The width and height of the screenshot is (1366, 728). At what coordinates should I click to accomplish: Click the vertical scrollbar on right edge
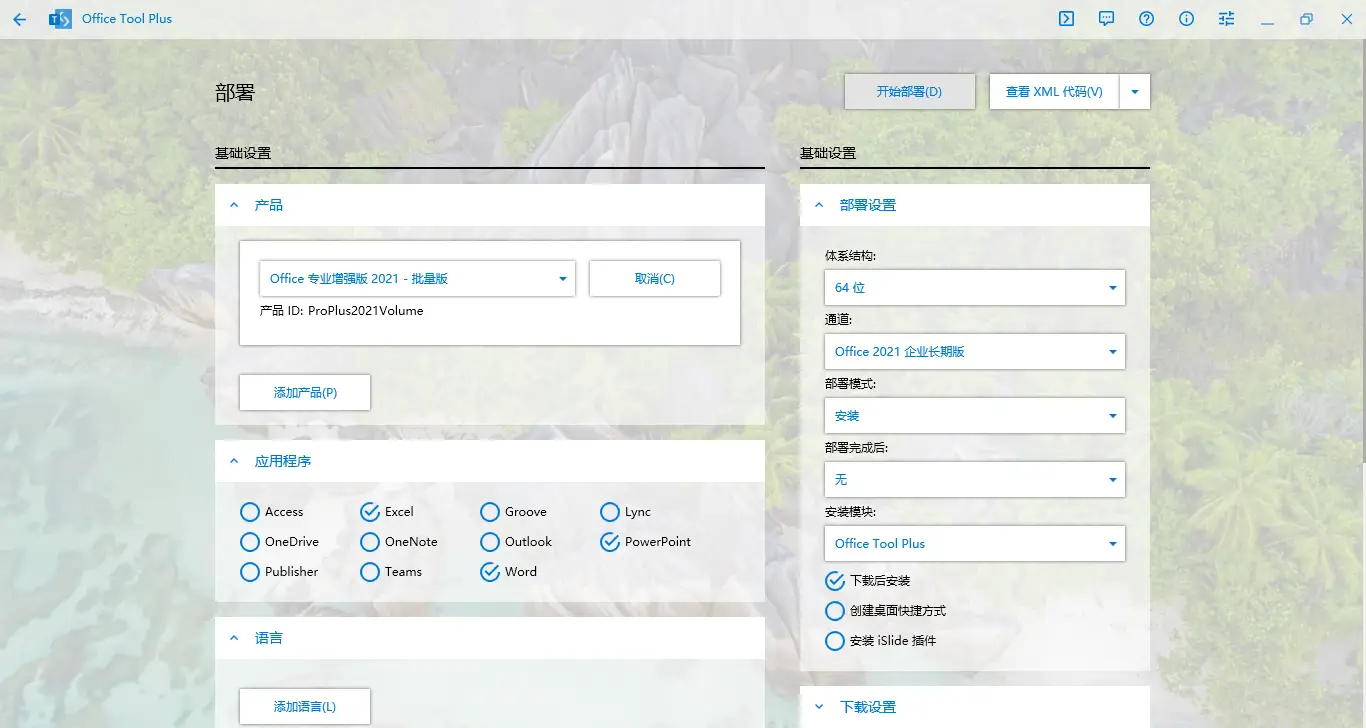[x=1362, y=300]
